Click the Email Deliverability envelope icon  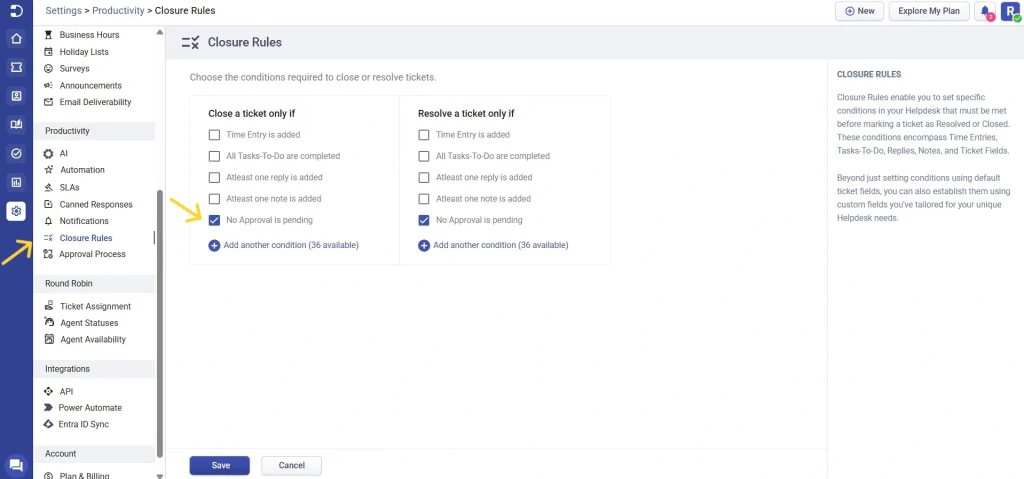(x=48, y=102)
